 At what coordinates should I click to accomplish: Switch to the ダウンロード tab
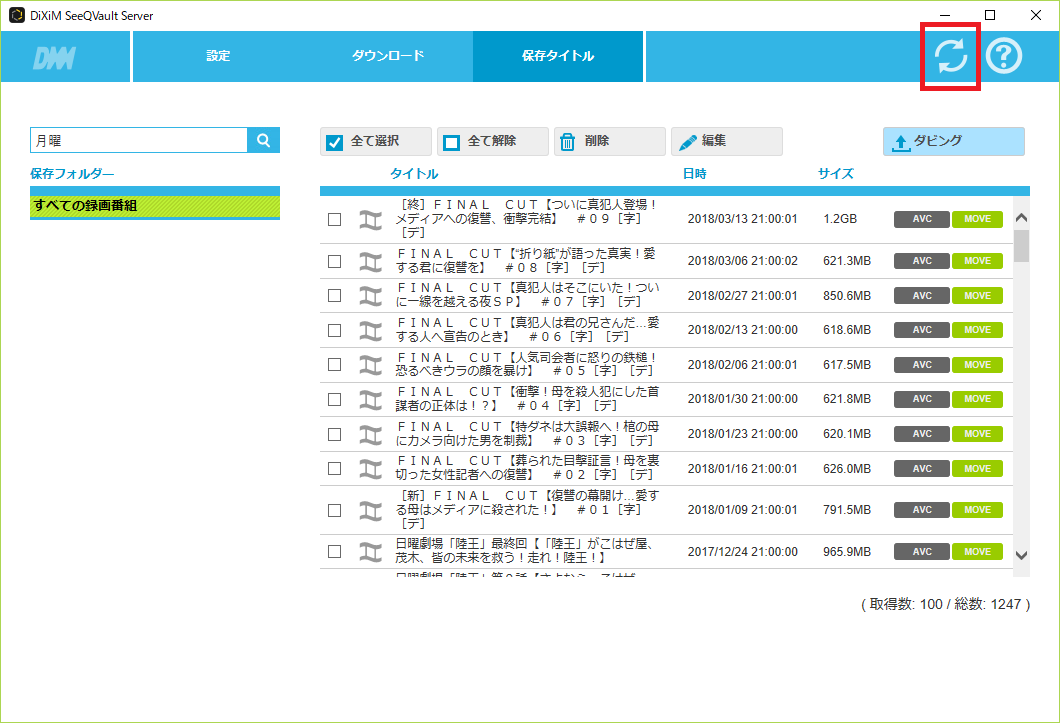(x=388, y=56)
